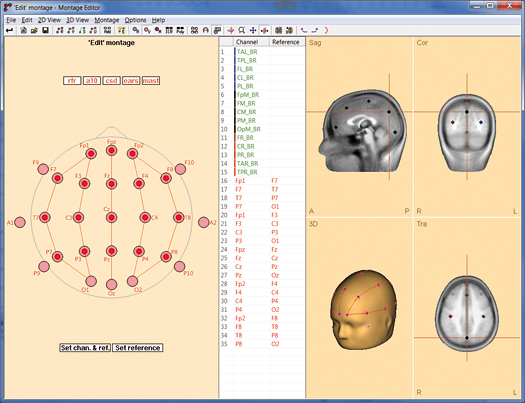Click the green 'S' electrode montage icon
The image size is (525, 403).
pos(82,30)
